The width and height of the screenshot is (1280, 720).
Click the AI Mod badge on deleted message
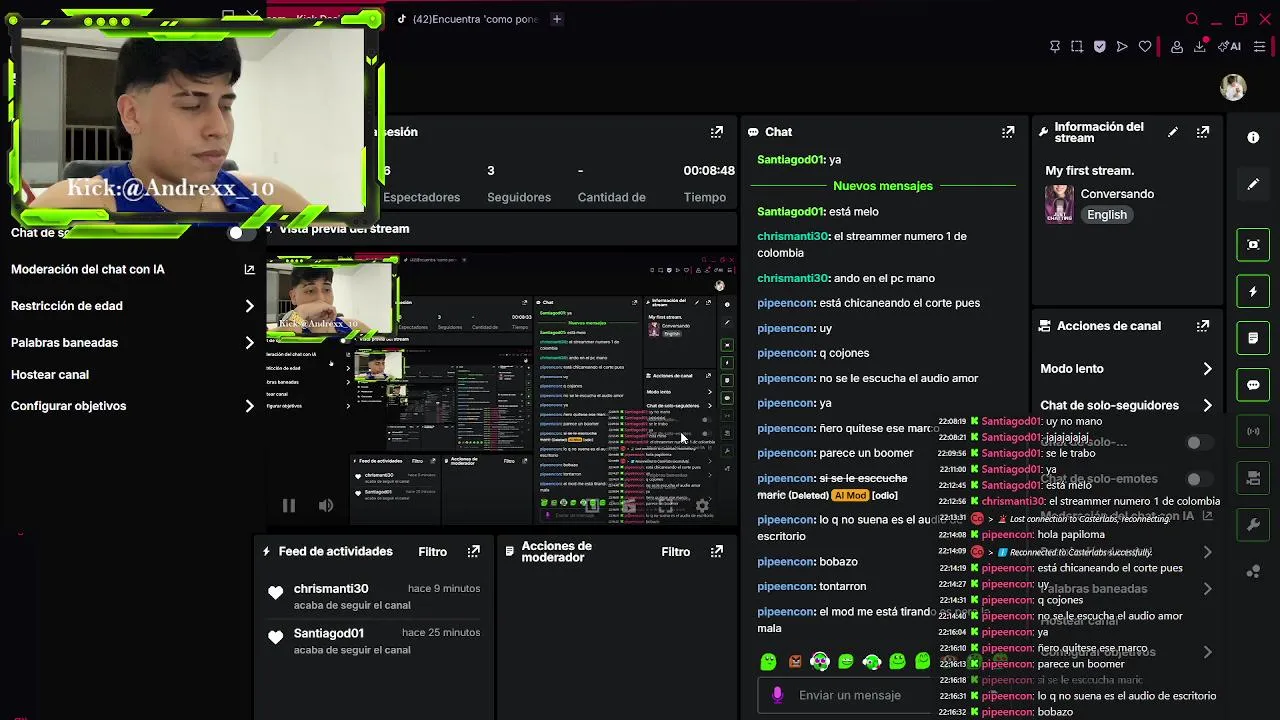coord(850,496)
